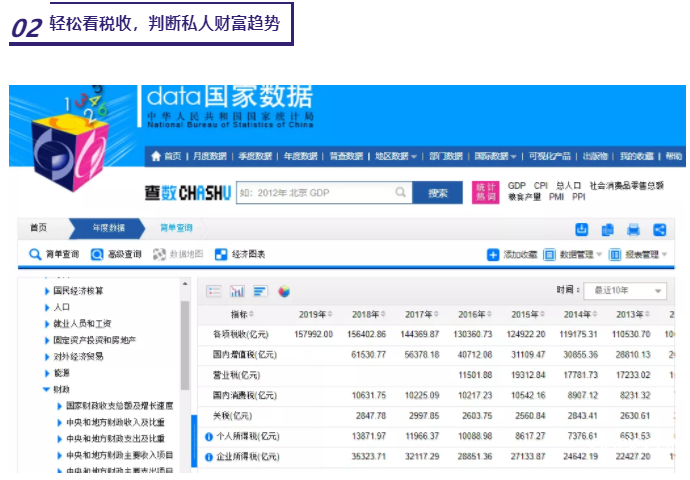Screen dimensions: 690x480
Task: Click the print icon in breadcrumb bar
Action: point(633,229)
